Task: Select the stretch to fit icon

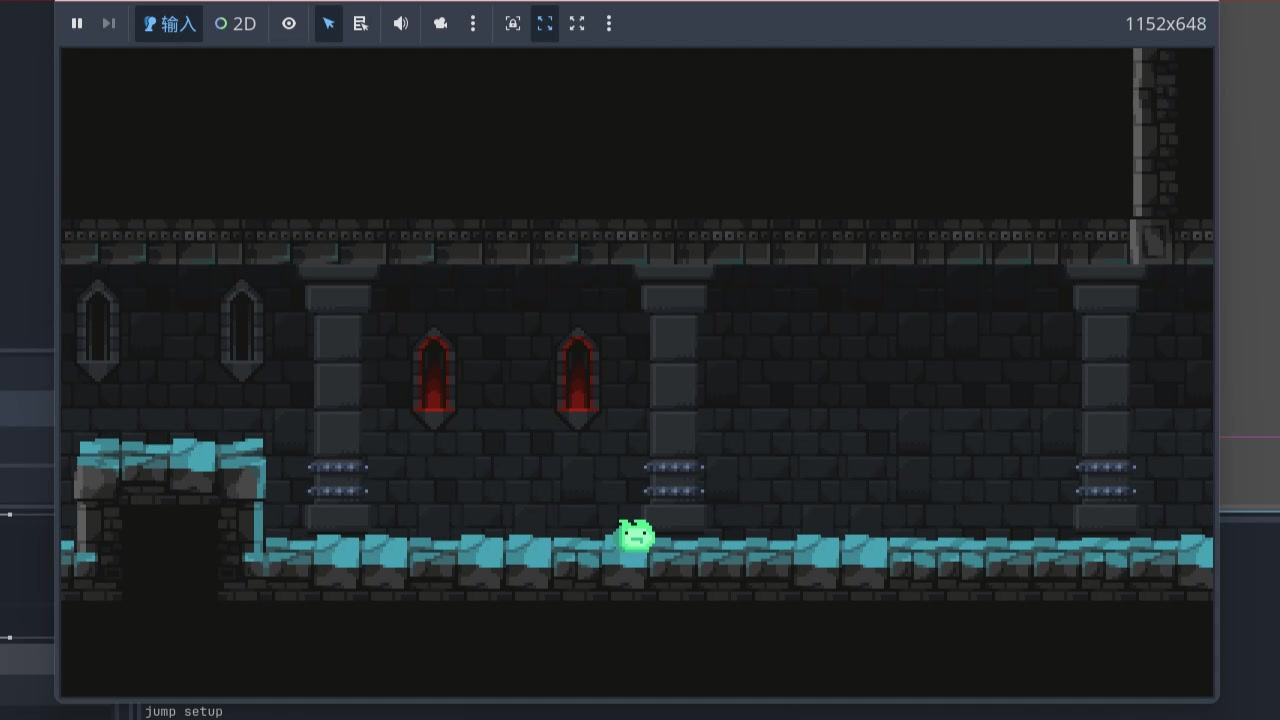Action: pyautogui.click(x=577, y=24)
